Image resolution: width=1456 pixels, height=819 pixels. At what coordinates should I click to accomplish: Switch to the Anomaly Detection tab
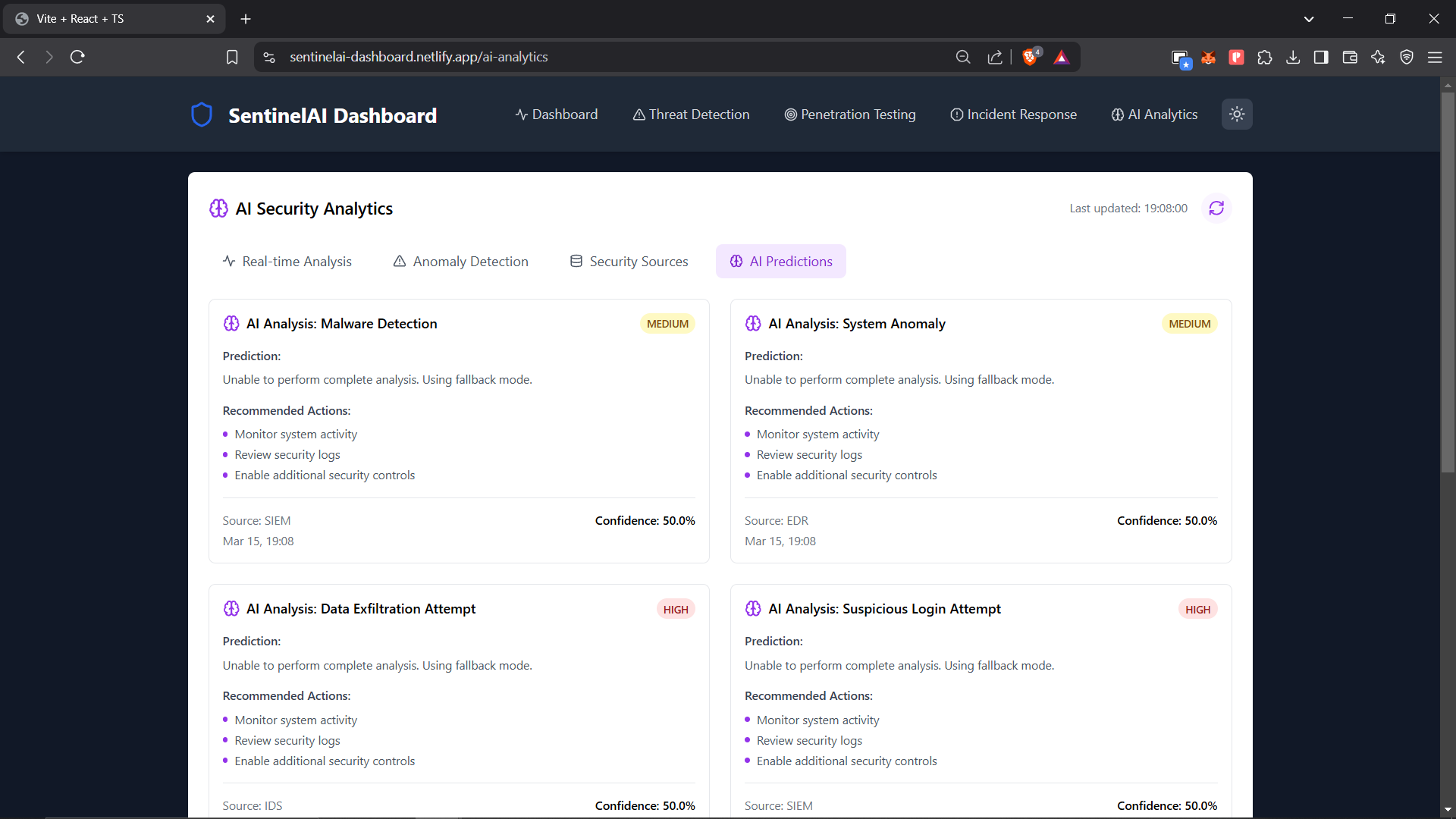point(460,261)
